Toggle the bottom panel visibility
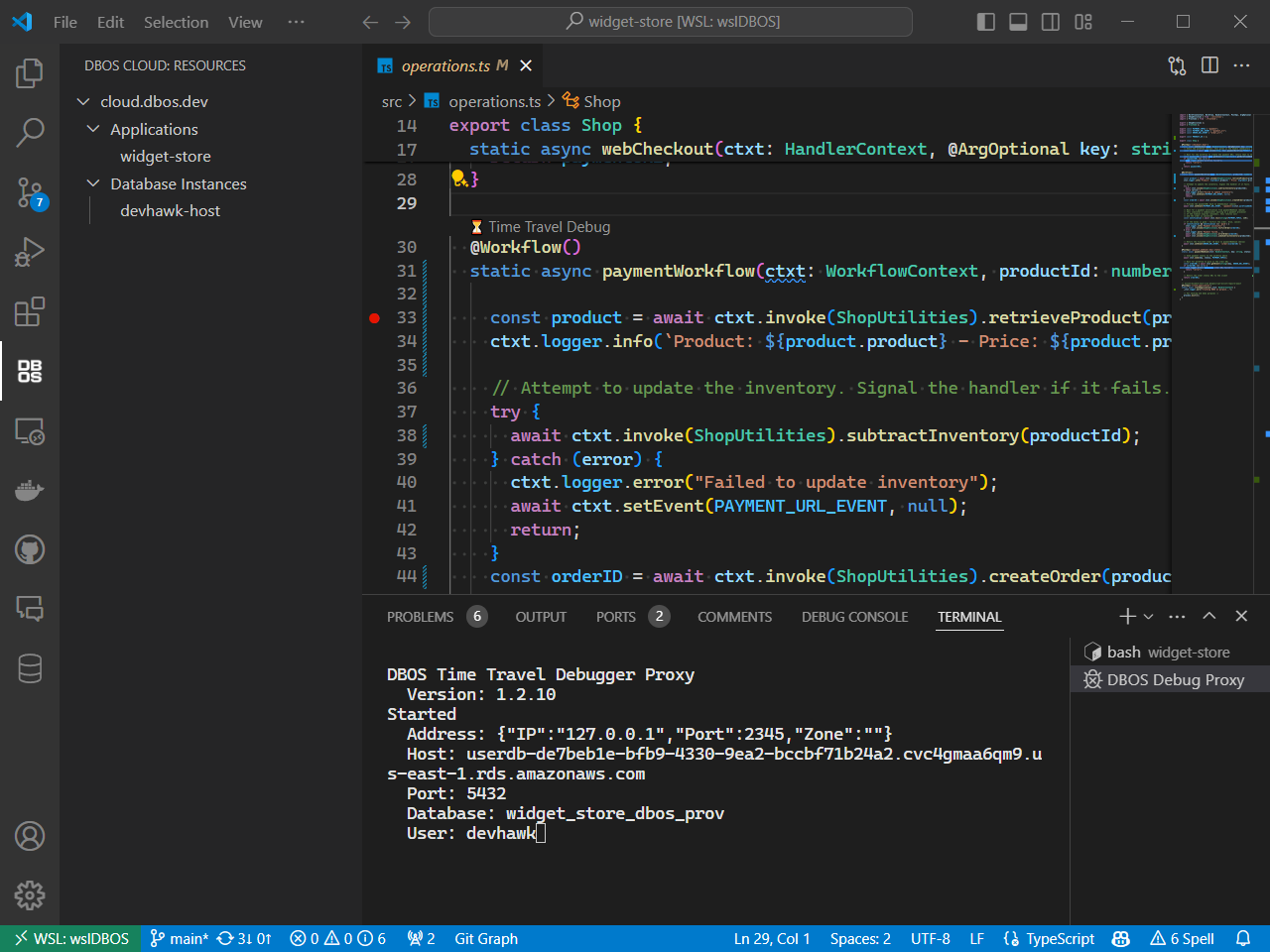The height and width of the screenshot is (952, 1270). click(x=1018, y=22)
